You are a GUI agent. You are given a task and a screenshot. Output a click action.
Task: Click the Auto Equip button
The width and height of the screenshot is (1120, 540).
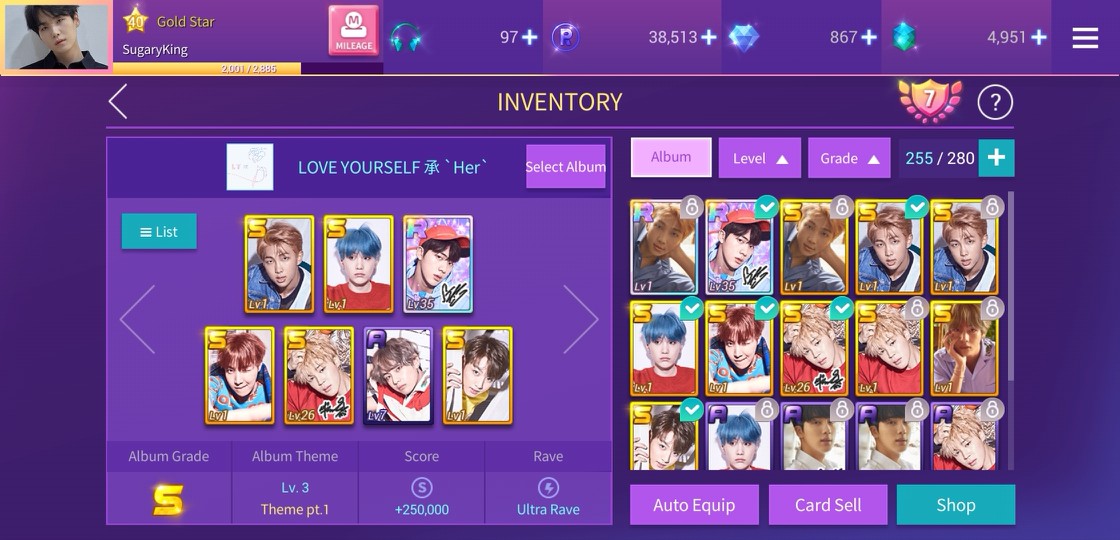pos(694,505)
